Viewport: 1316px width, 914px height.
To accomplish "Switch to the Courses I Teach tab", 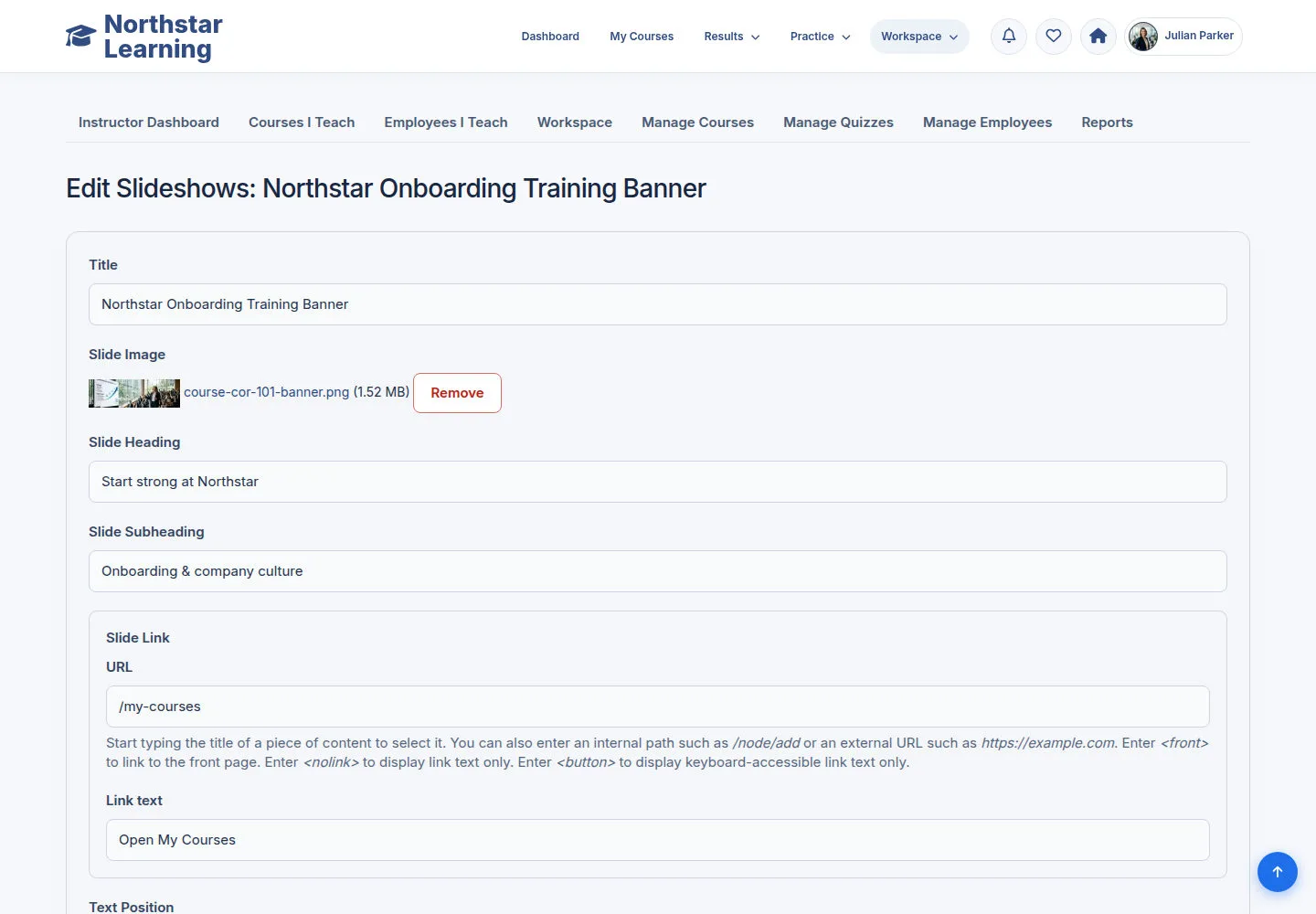I will pyautogui.click(x=302, y=122).
